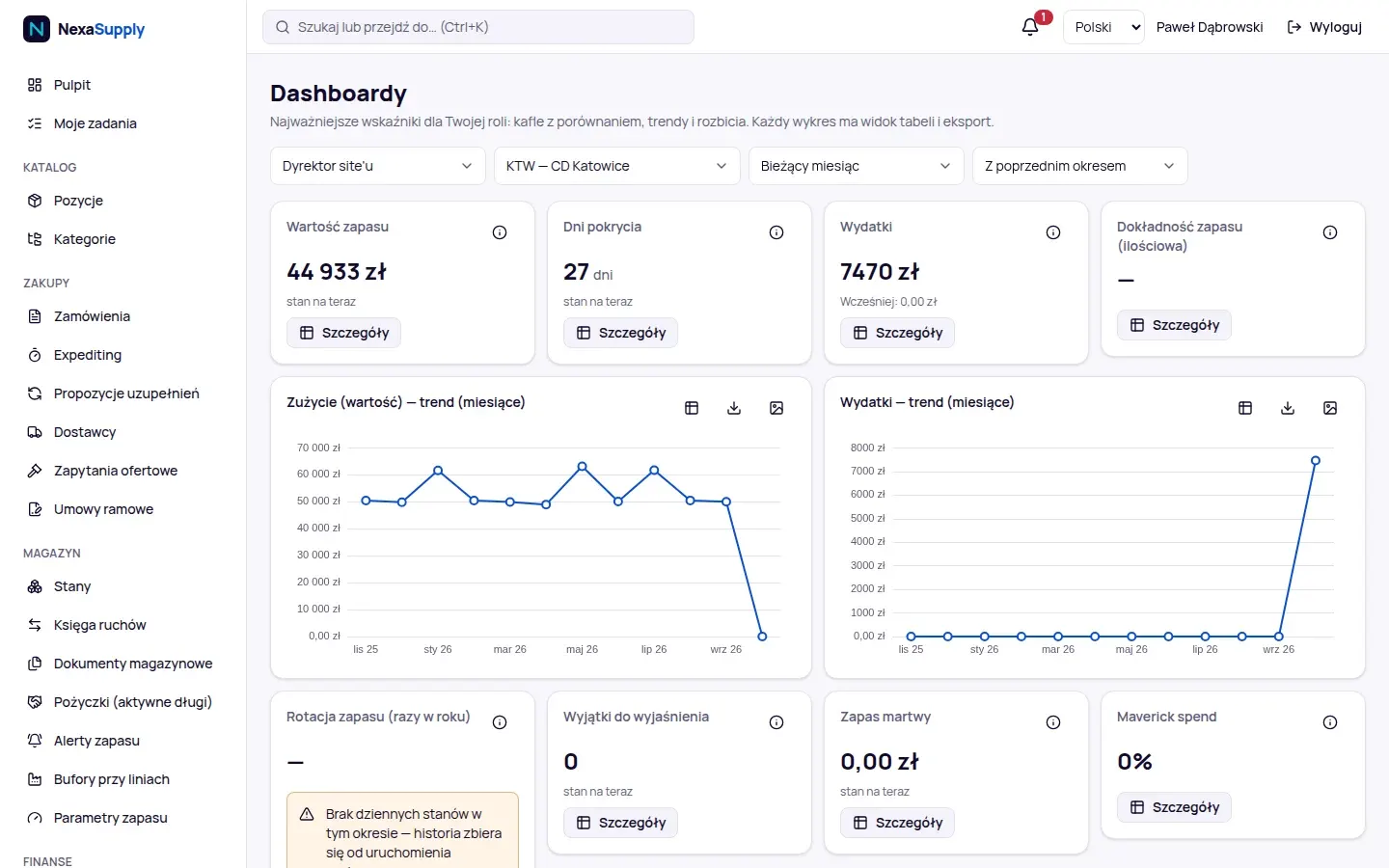The height and width of the screenshot is (868, 1389).
Task: Open the Polski language selector
Action: (1103, 27)
